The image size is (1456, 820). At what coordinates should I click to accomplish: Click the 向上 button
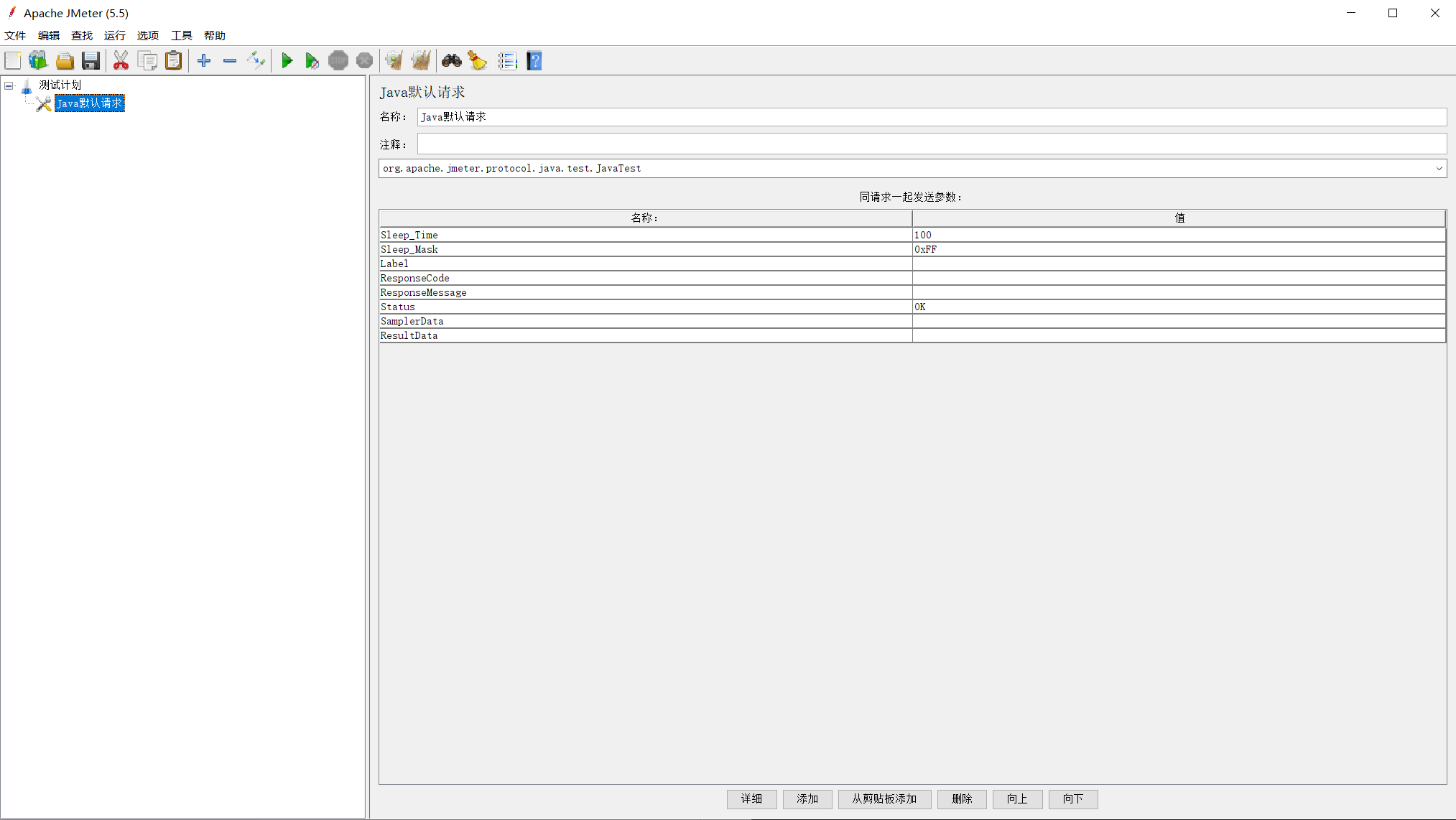click(1017, 799)
